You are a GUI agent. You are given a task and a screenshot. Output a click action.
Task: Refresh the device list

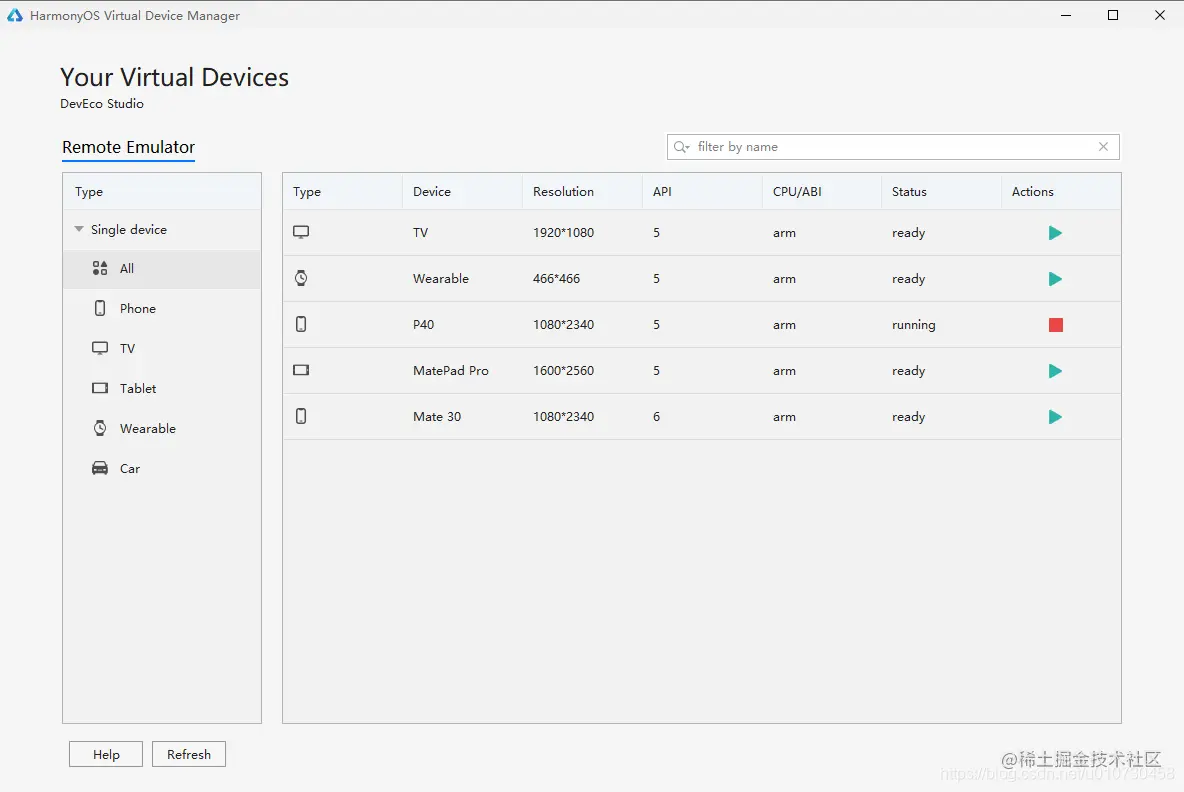[x=189, y=754]
